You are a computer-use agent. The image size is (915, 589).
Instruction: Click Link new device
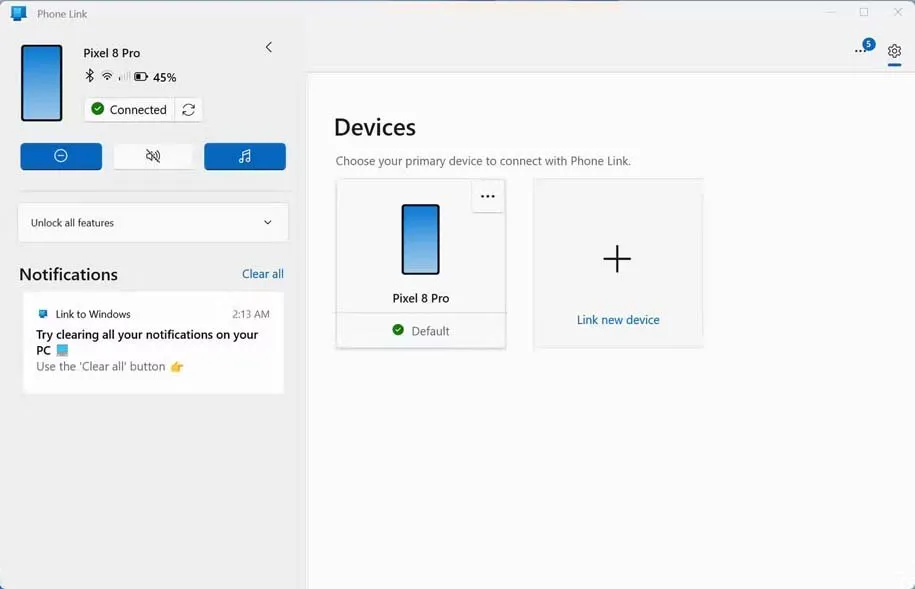pyautogui.click(x=617, y=320)
